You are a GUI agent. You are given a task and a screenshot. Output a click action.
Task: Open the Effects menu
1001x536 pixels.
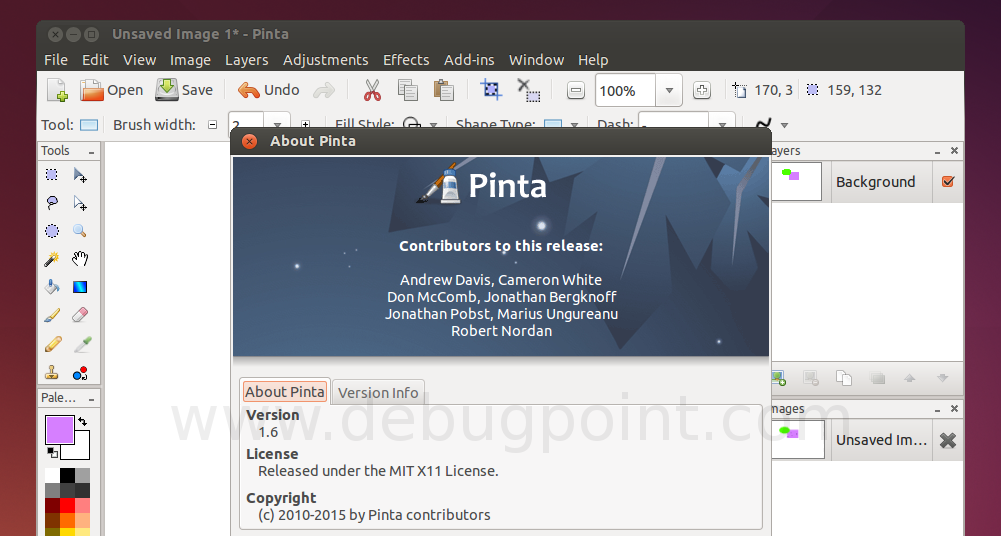click(x=406, y=60)
